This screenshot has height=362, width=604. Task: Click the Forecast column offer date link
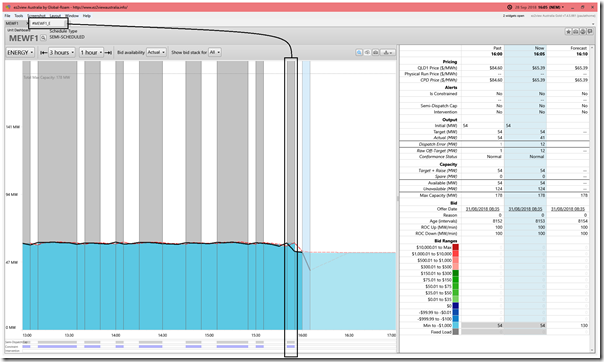pos(568,209)
